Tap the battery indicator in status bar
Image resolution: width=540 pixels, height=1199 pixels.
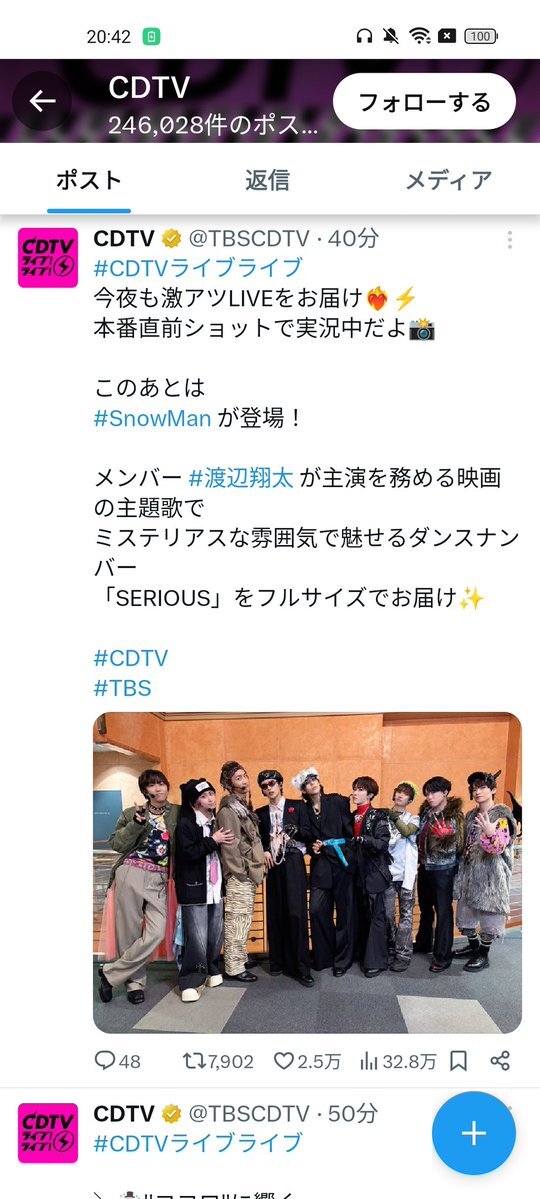[x=481, y=36]
